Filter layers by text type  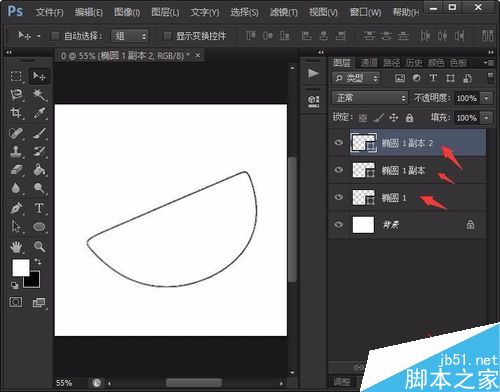(x=433, y=78)
